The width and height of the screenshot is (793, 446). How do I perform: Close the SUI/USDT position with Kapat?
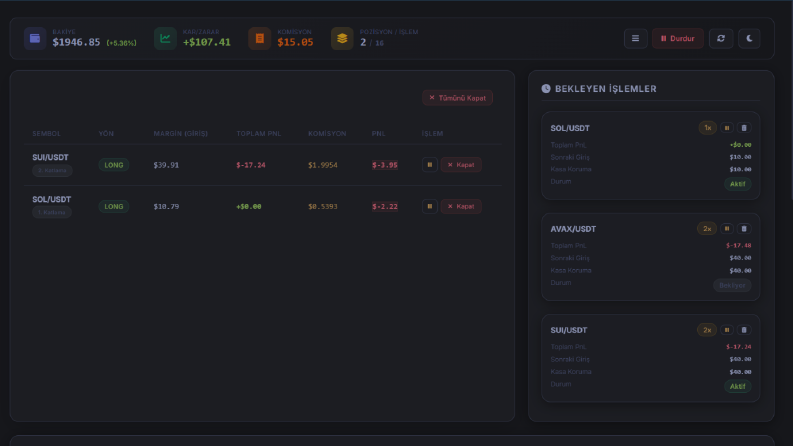pos(461,164)
